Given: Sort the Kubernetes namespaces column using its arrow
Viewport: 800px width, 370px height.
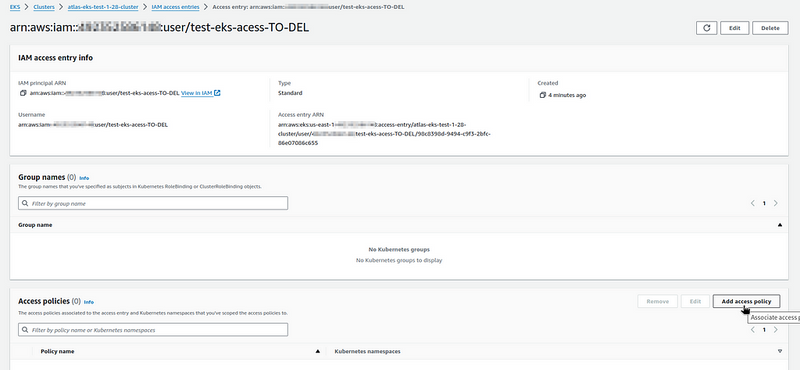Looking at the screenshot, I should click(780, 352).
